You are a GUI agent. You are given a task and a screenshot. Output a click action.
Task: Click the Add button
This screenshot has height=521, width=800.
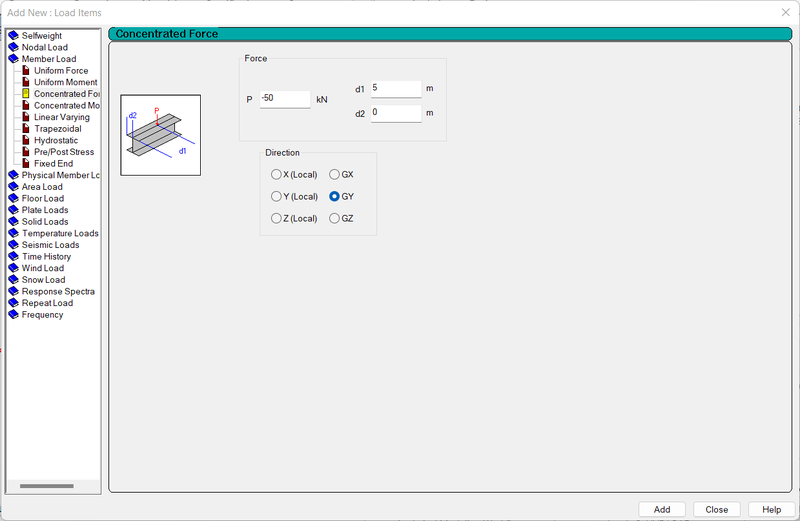662,509
